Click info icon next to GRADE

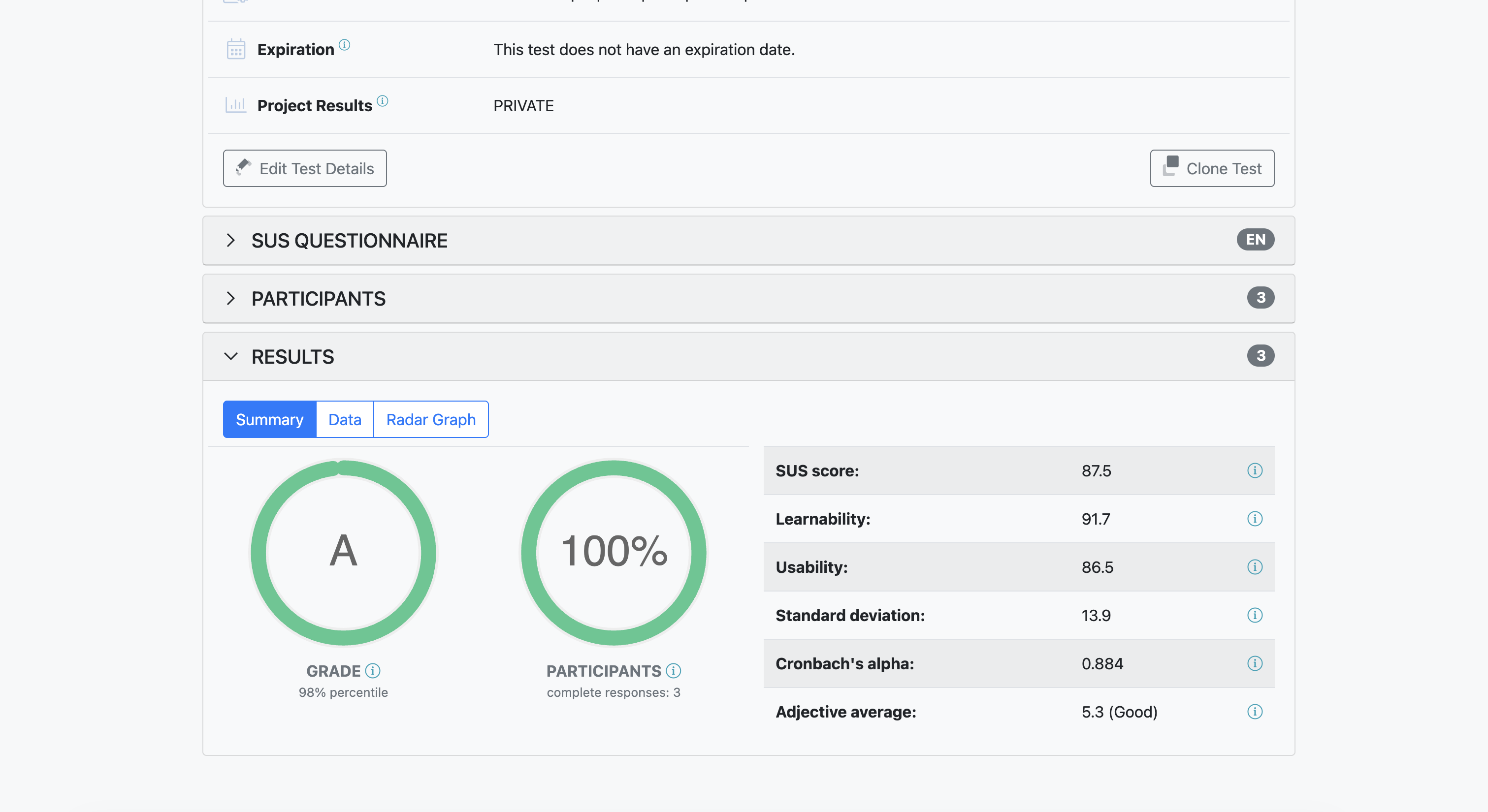pos(373,670)
